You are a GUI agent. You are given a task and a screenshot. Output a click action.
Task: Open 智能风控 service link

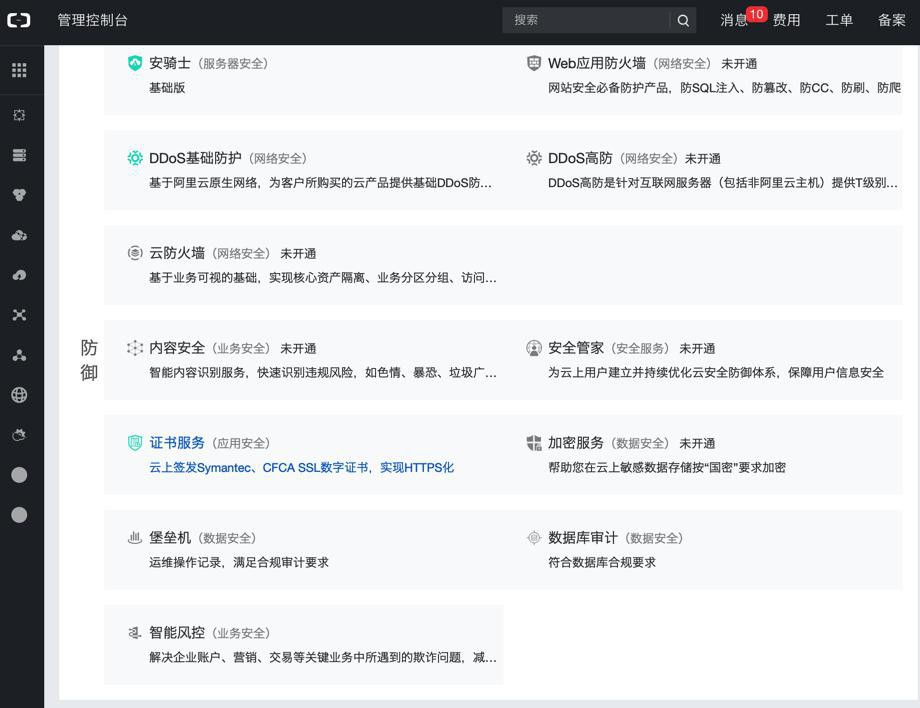(177, 632)
